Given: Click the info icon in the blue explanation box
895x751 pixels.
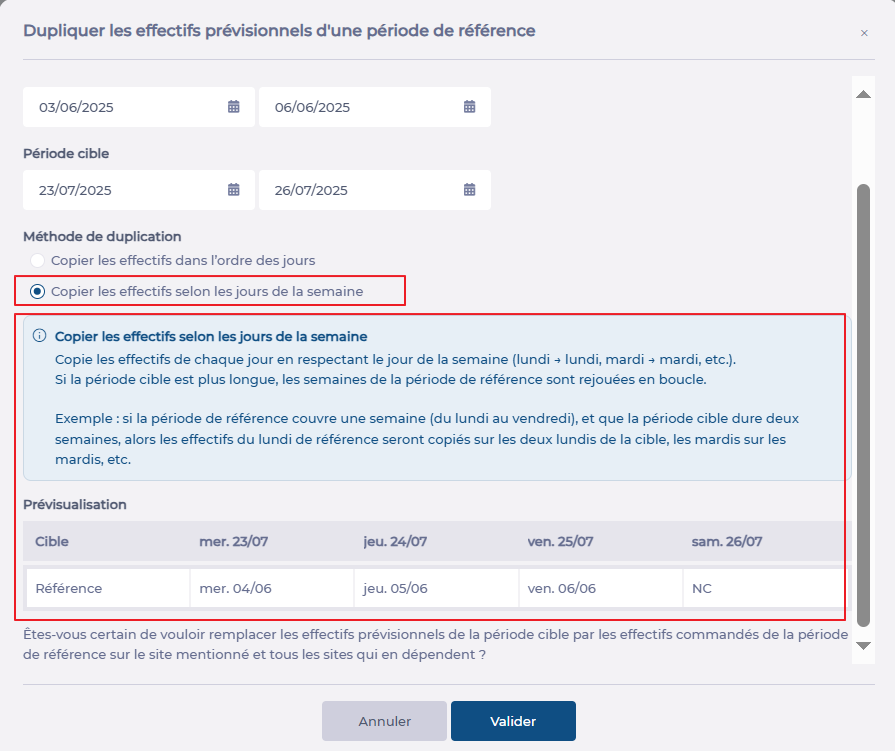Looking at the screenshot, I should click(40, 336).
